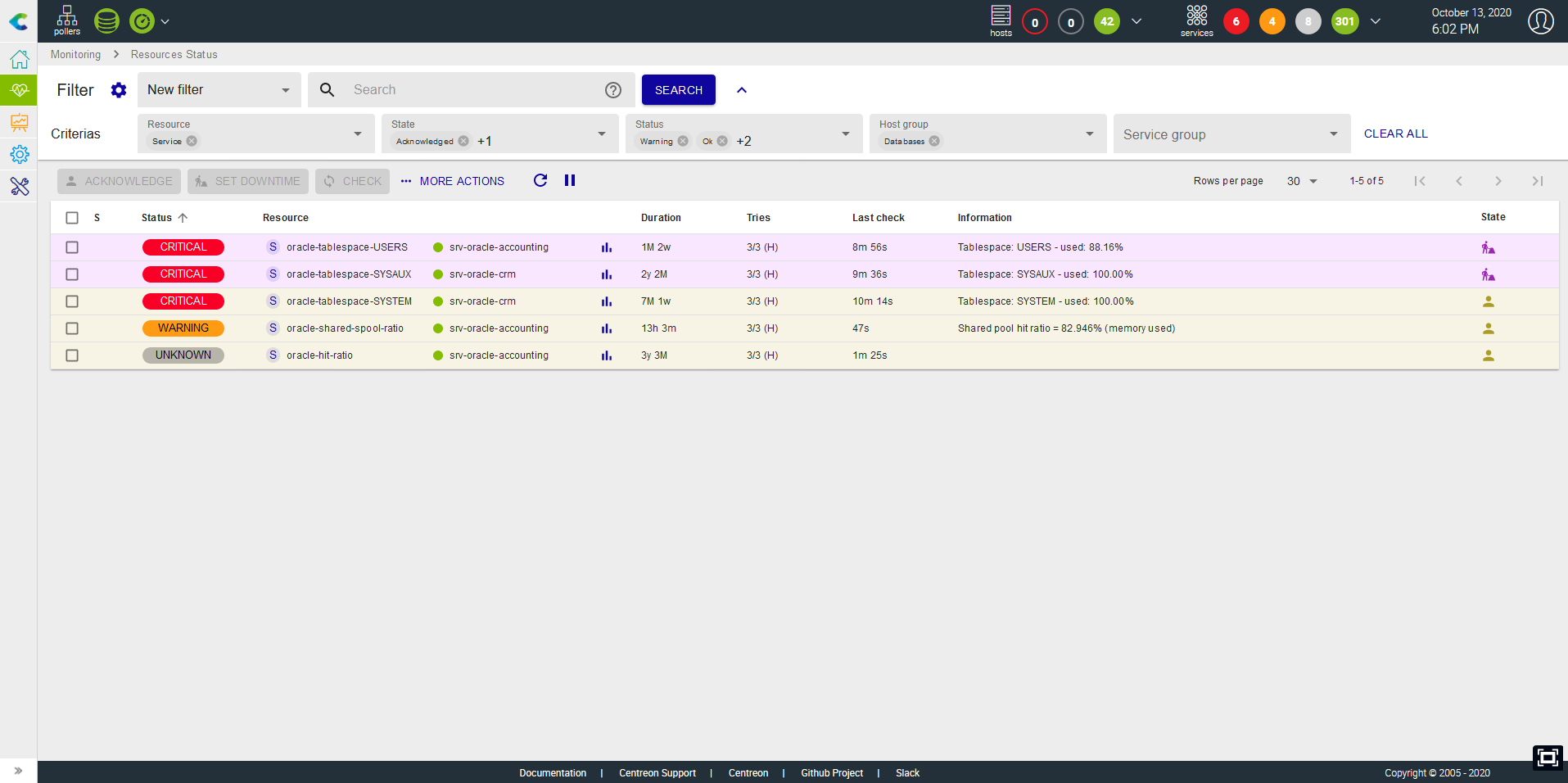The image size is (1568, 783).
Task: Open graph for oracle-tablespace-USERS
Action: [x=607, y=247]
